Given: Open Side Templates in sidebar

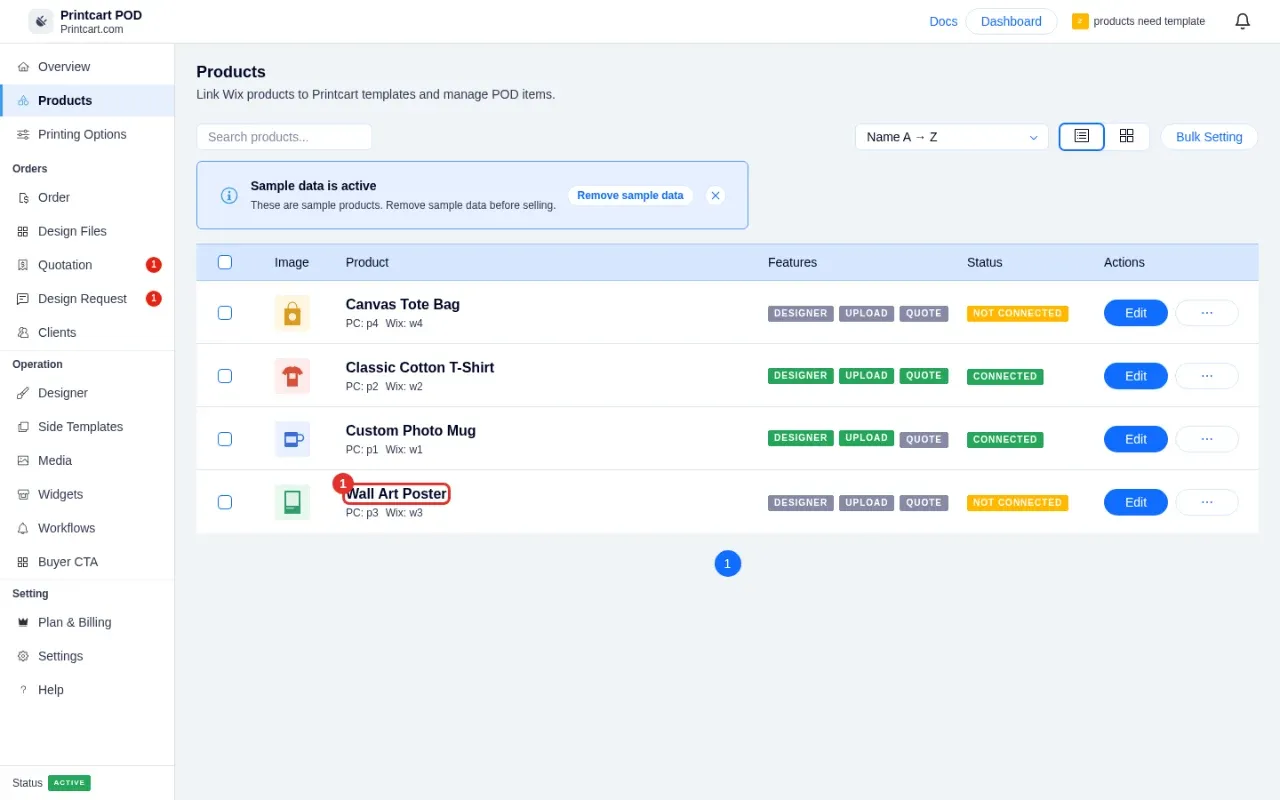Looking at the screenshot, I should coord(87,427).
